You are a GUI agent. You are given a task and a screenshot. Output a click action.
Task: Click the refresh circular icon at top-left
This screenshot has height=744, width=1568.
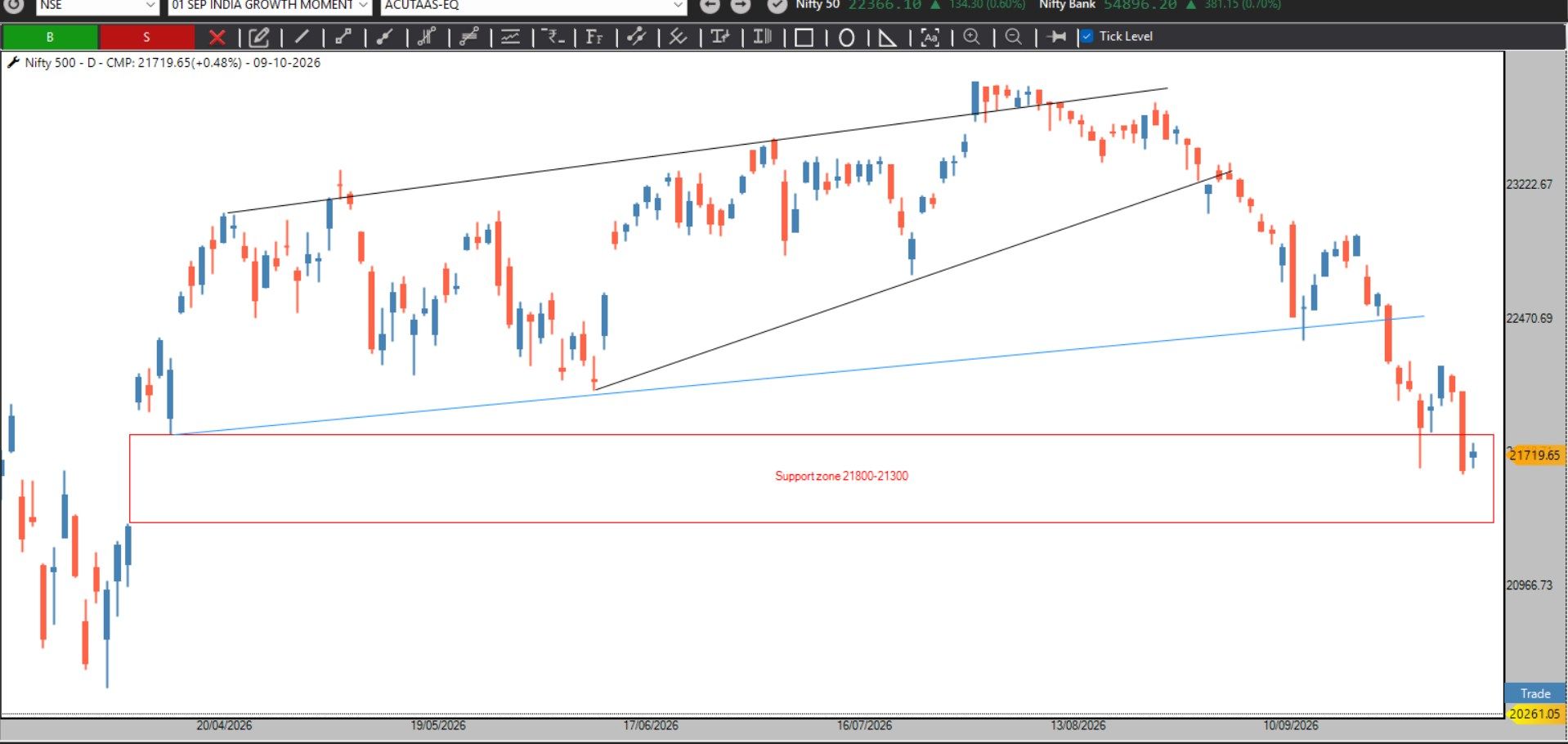13,5
